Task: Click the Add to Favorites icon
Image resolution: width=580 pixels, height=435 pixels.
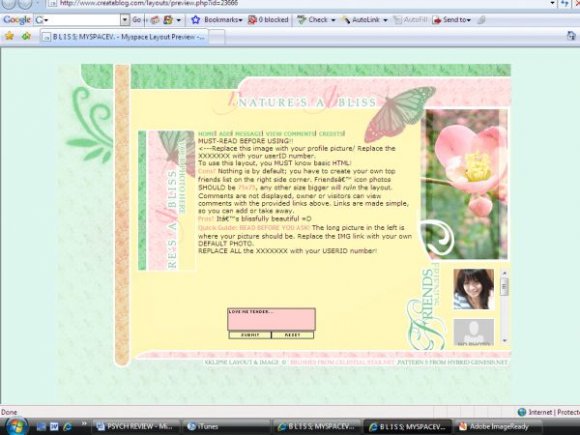Action: [26, 36]
